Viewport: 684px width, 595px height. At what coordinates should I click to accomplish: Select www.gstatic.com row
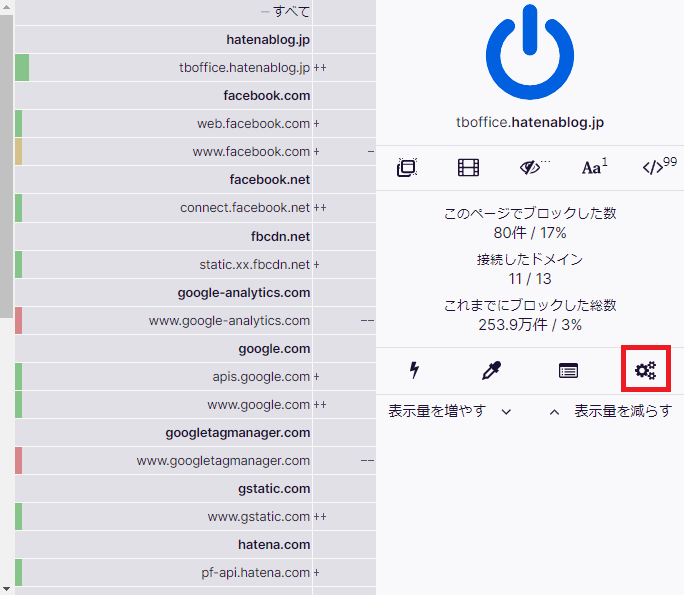(195, 516)
